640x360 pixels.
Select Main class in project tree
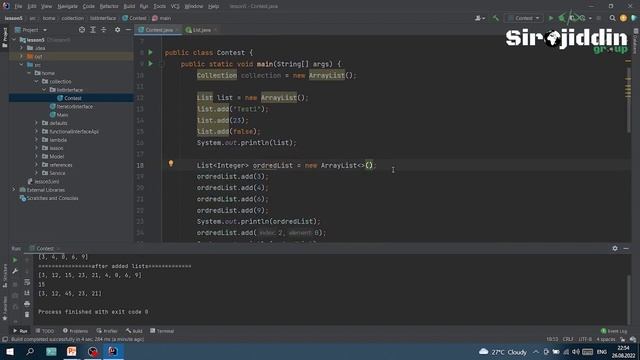(59, 115)
